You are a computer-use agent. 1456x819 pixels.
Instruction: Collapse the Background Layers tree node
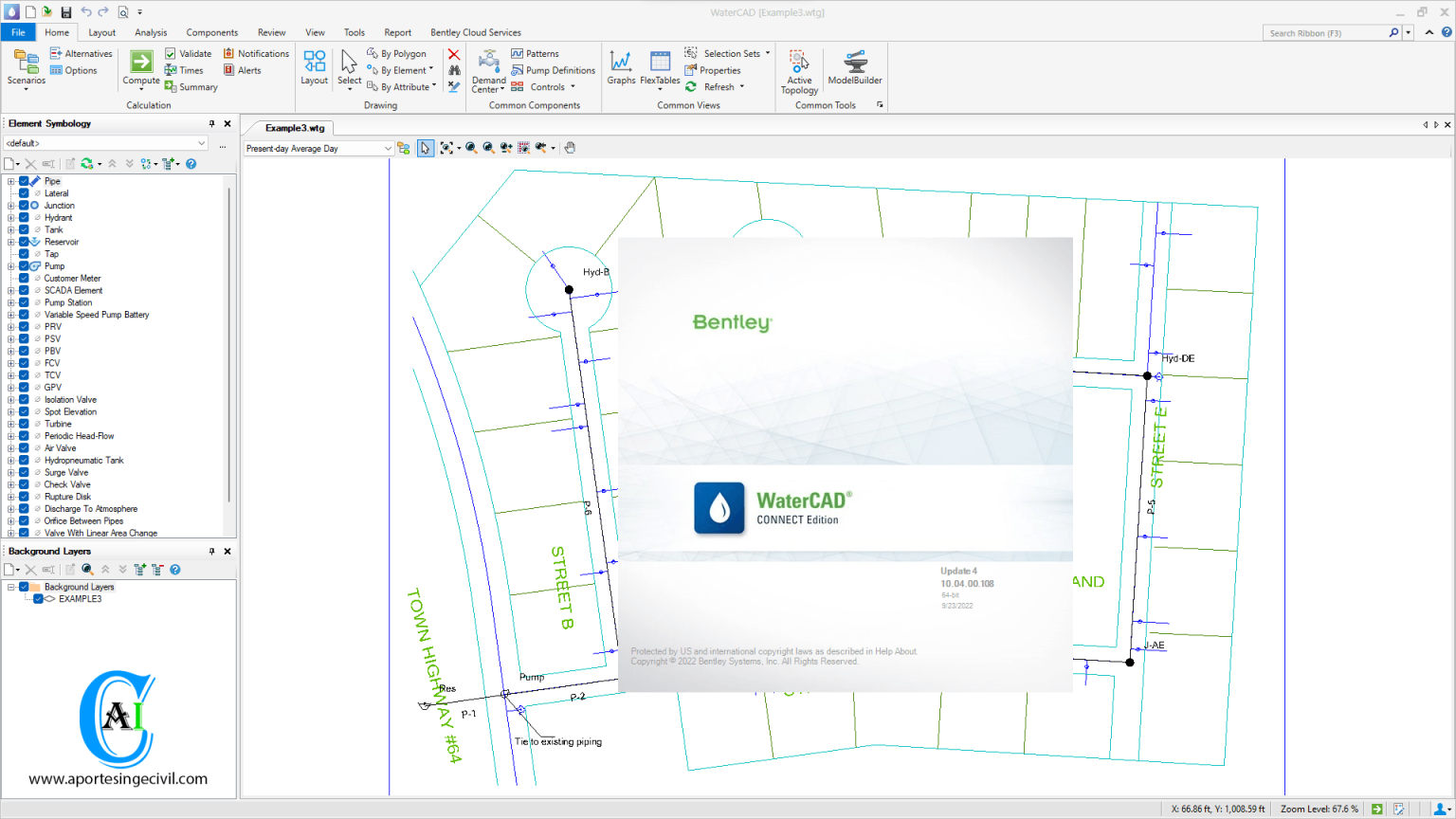click(9, 586)
